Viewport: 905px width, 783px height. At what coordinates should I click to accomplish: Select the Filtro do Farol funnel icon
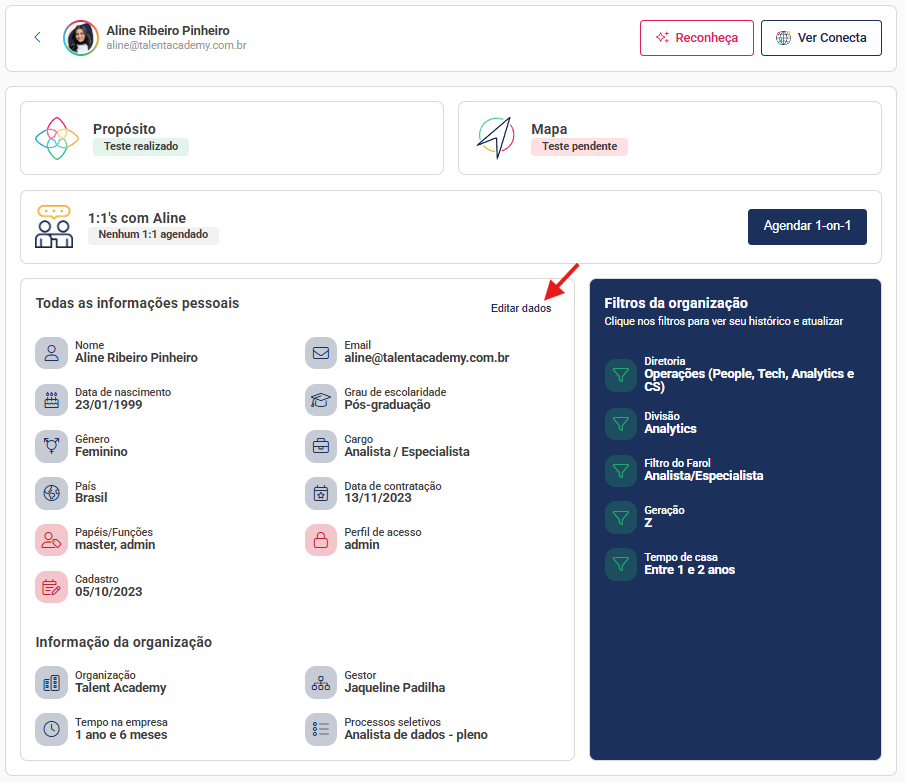pyautogui.click(x=621, y=470)
